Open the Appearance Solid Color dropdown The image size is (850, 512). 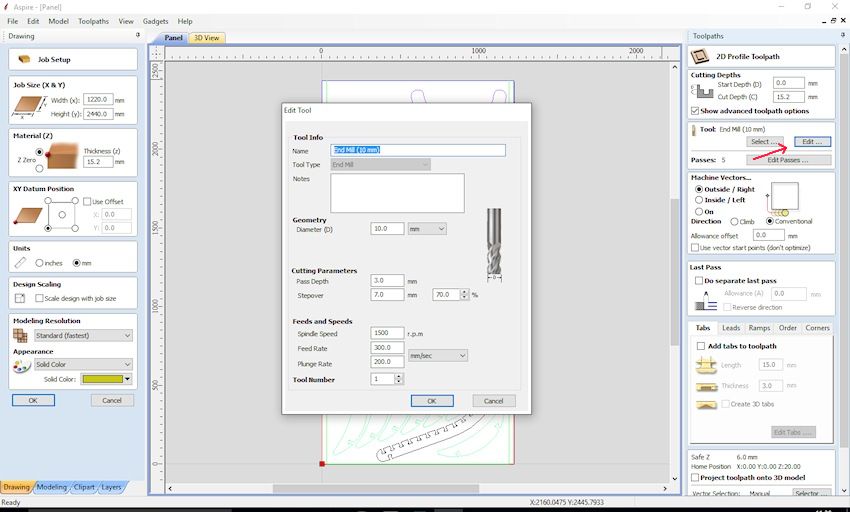tap(83, 364)
